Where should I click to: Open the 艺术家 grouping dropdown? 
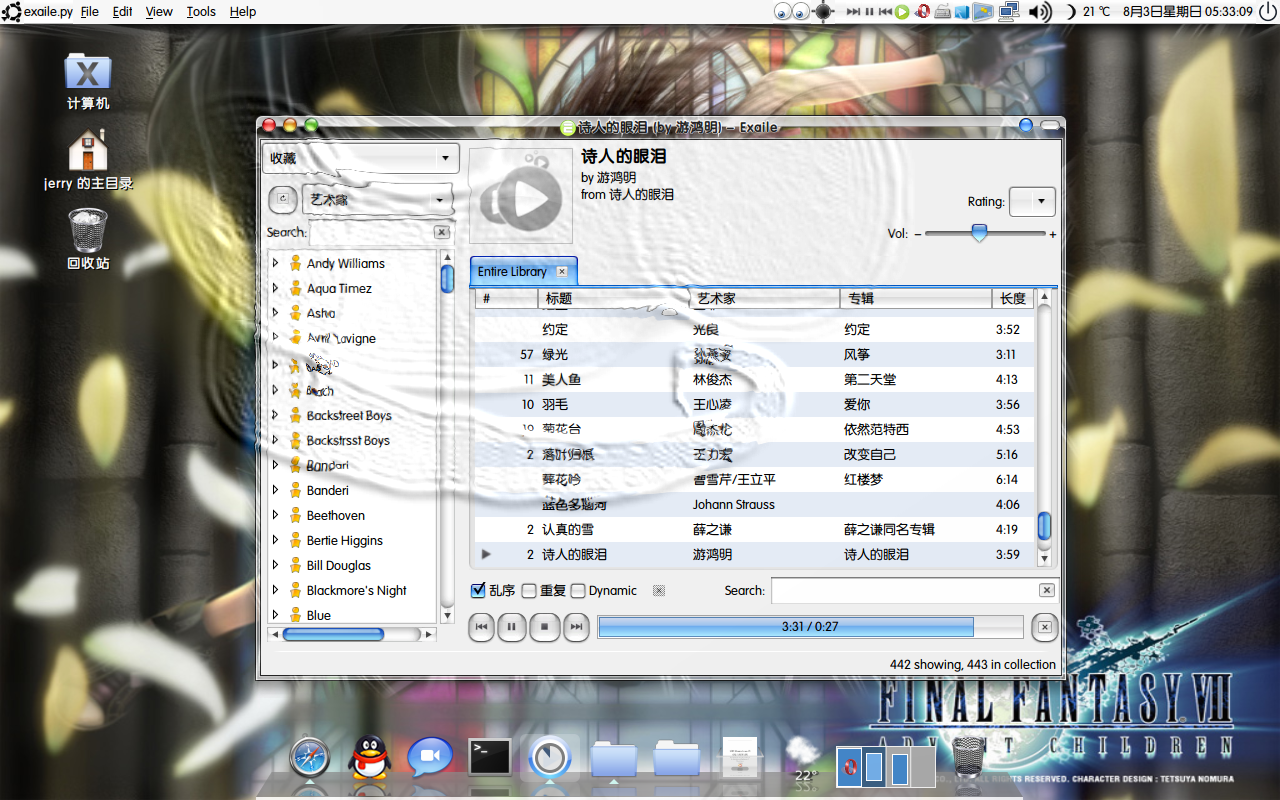(x=377, y=200)
